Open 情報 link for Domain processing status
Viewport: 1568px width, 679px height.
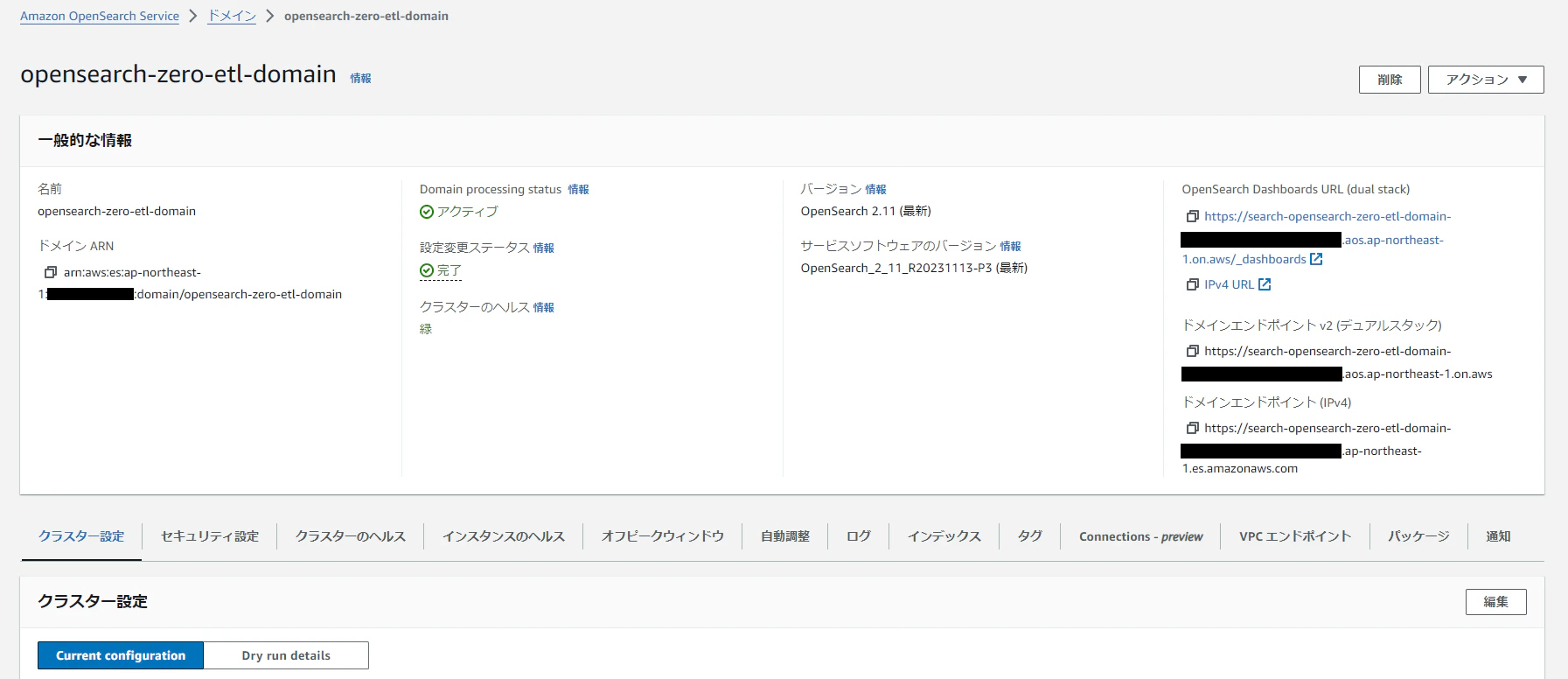tap(578, 189)
